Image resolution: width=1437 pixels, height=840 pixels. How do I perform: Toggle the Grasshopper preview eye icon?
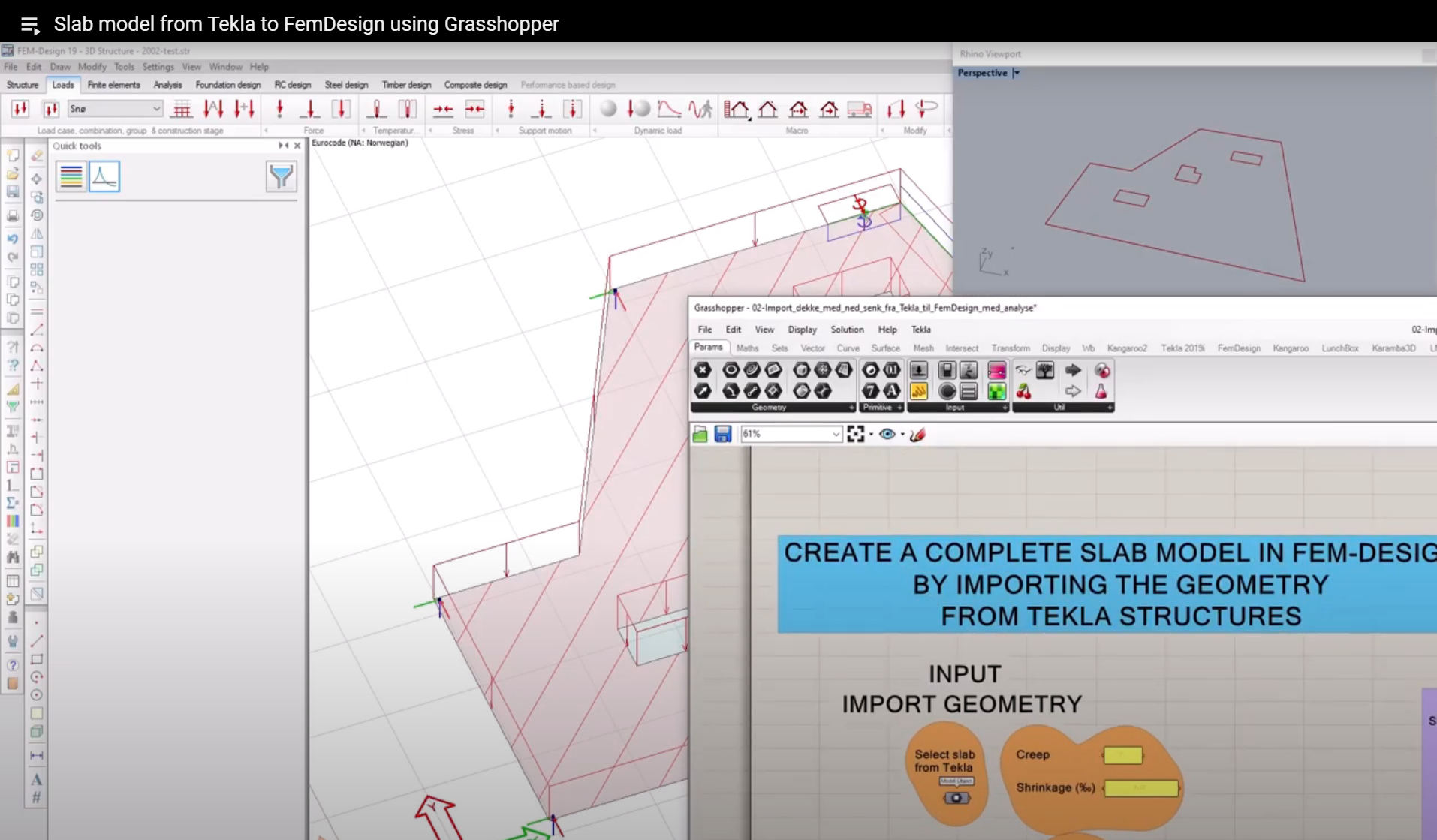click(x=887, y=434)
